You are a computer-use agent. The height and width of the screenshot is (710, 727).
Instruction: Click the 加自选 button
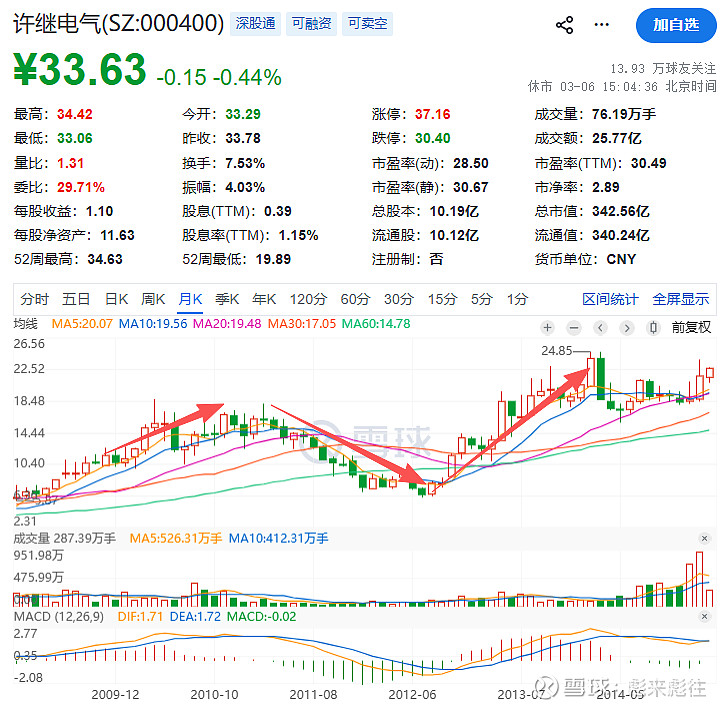tap(676, 25)
